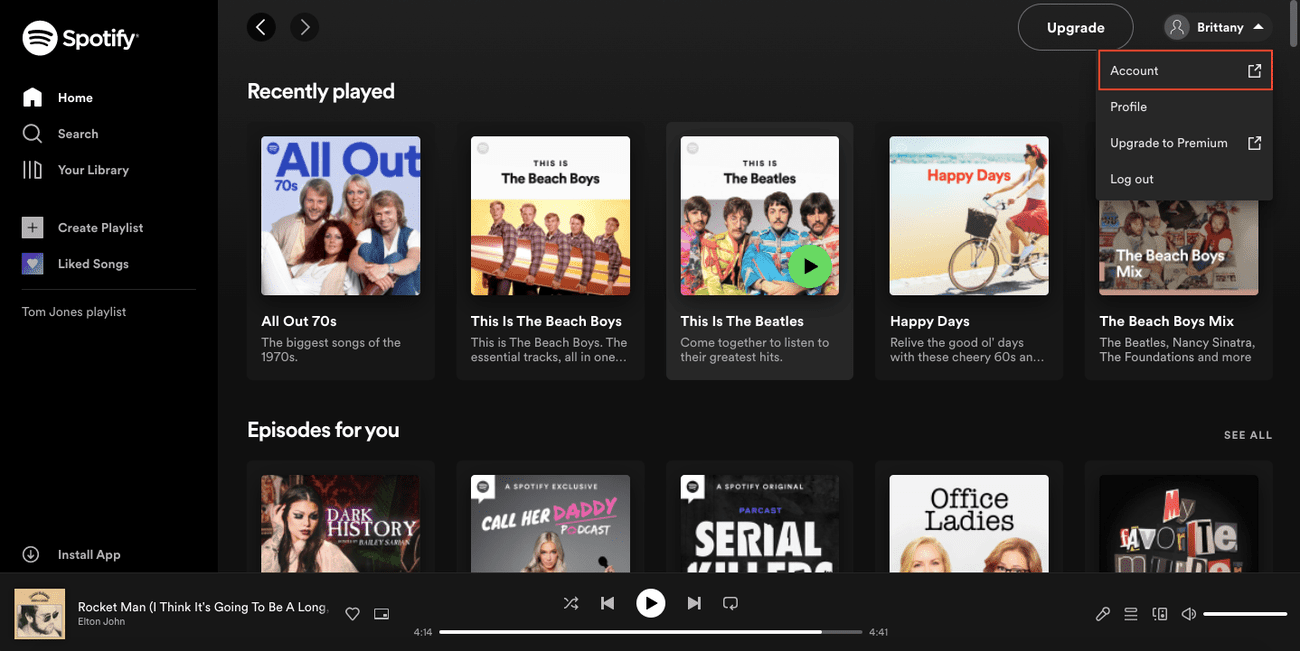
Task: Open the lyrics microphone icon
Action: 1103,614
